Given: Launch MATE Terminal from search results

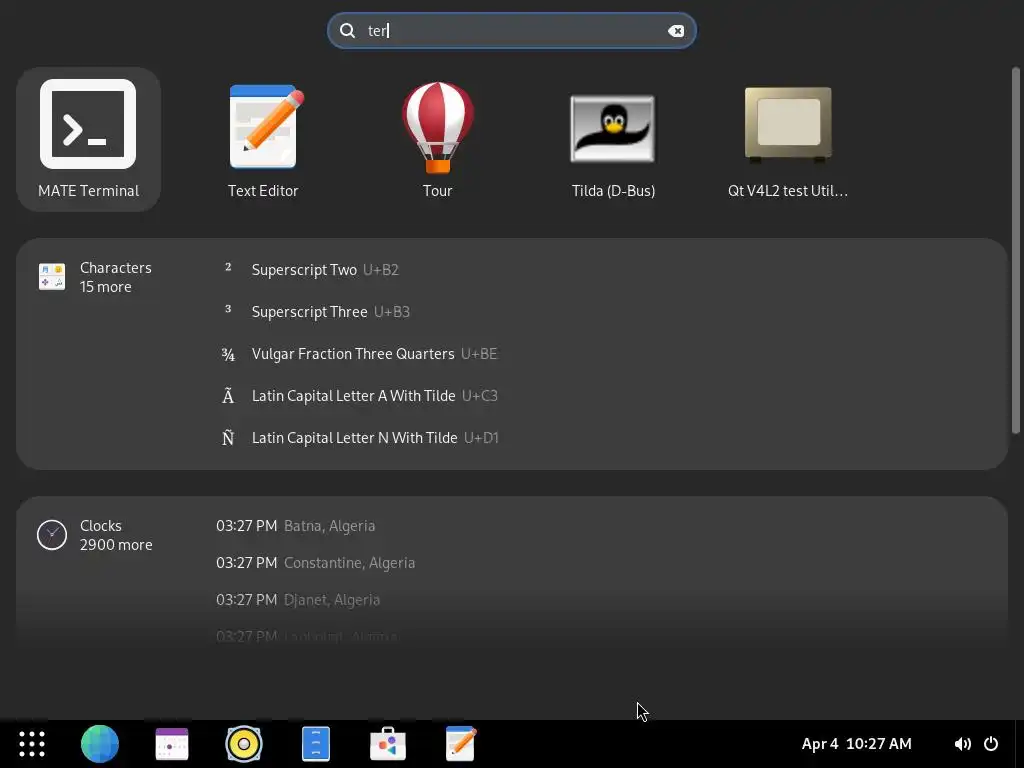Looking at the screenshot, I should tap(88, 139).
